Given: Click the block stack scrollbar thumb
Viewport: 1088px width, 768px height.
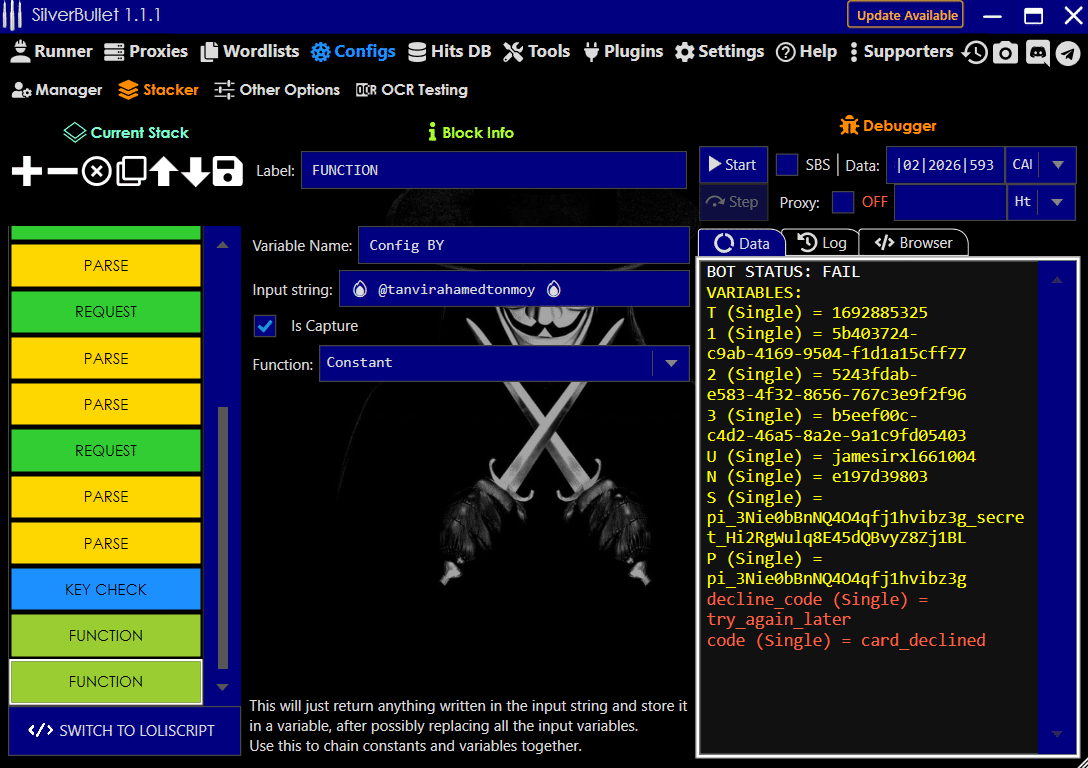Looking at the screenshot, I should tap(223, 538).
